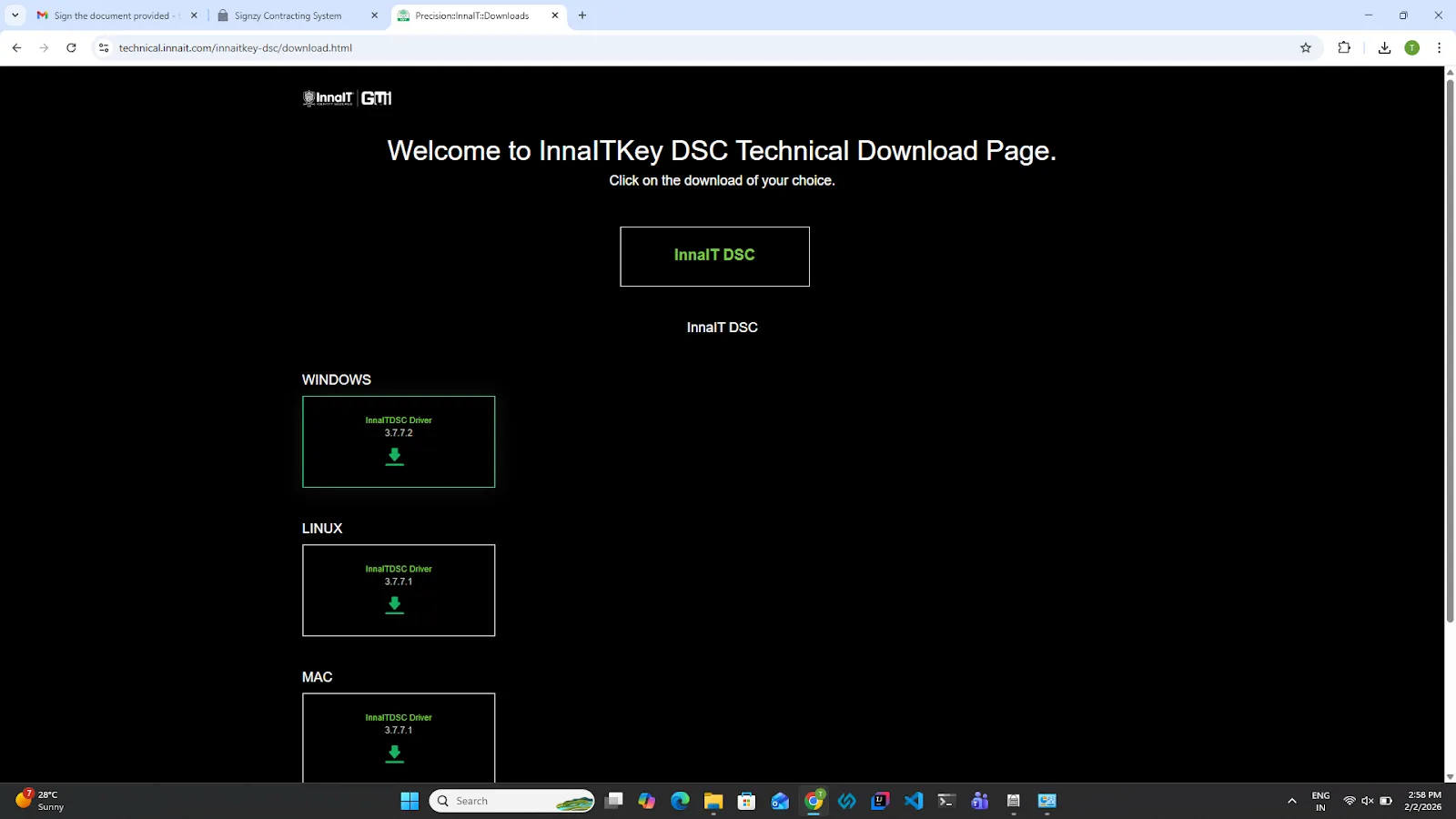Open Microsoft Teams from taskbar
Viewport: 1456px width, 819px height.
pyautogui.click(x=980, y=801)
